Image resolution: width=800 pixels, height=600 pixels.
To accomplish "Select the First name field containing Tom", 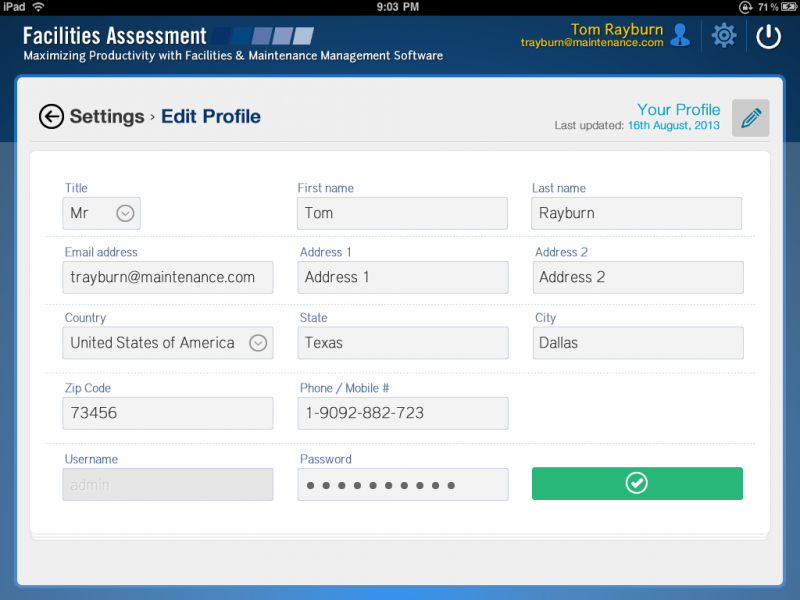I will (x=402, y=213).
